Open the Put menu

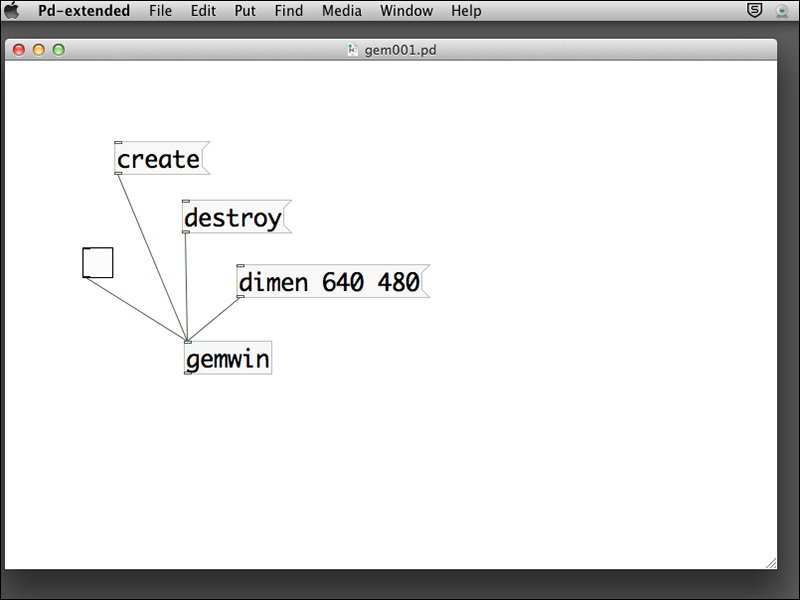(x=245, y=11)
